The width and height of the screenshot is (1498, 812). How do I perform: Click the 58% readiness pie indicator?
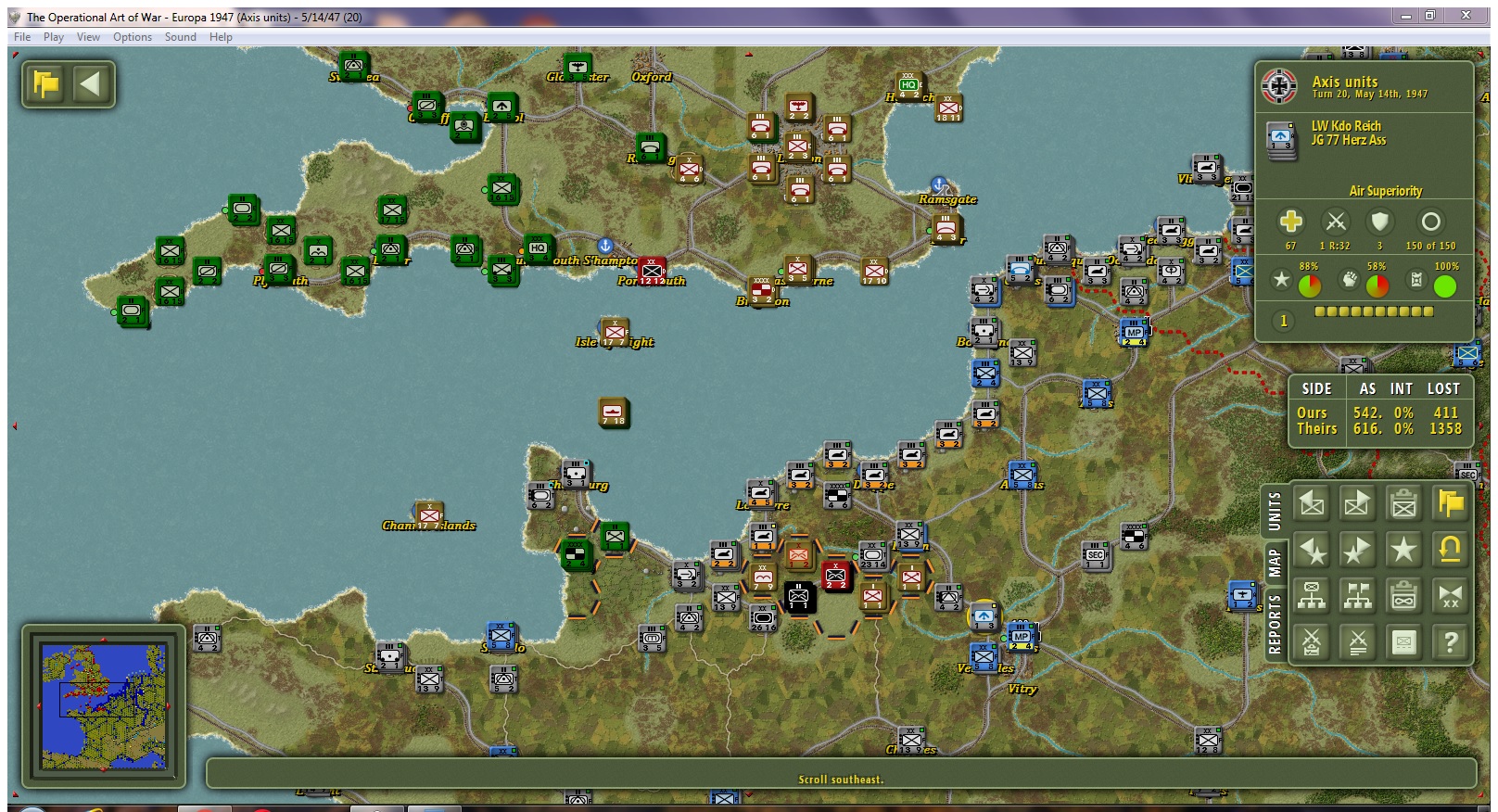click(x=1377, y=286)
